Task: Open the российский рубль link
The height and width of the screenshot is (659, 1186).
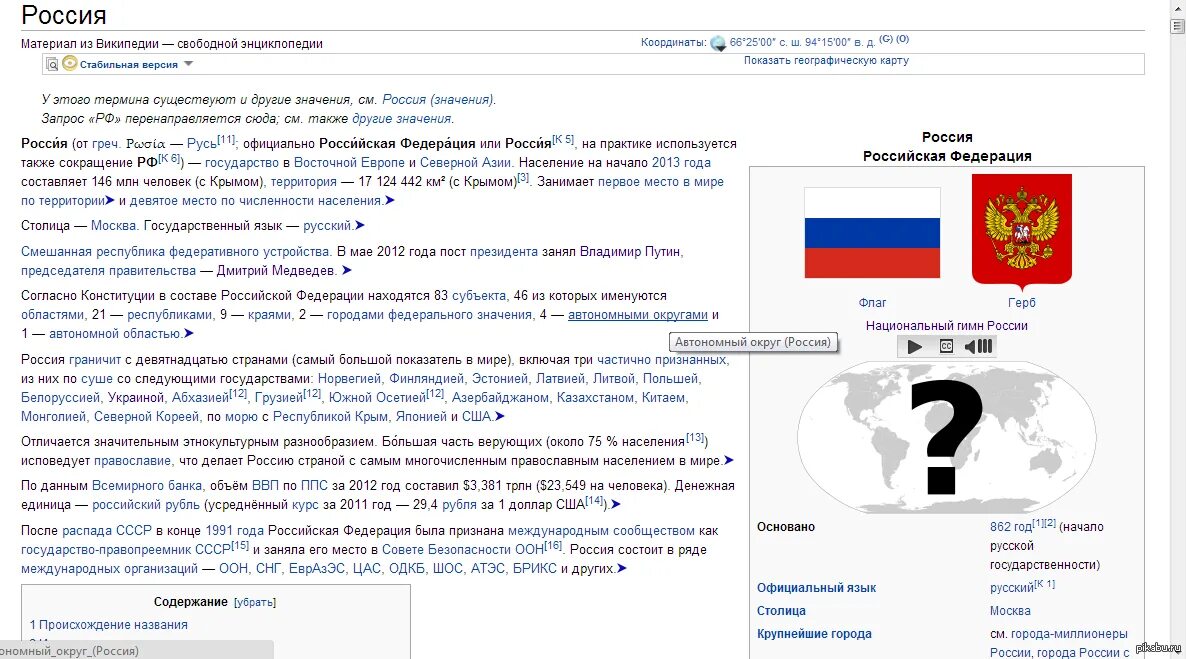Action: (146, 504)
